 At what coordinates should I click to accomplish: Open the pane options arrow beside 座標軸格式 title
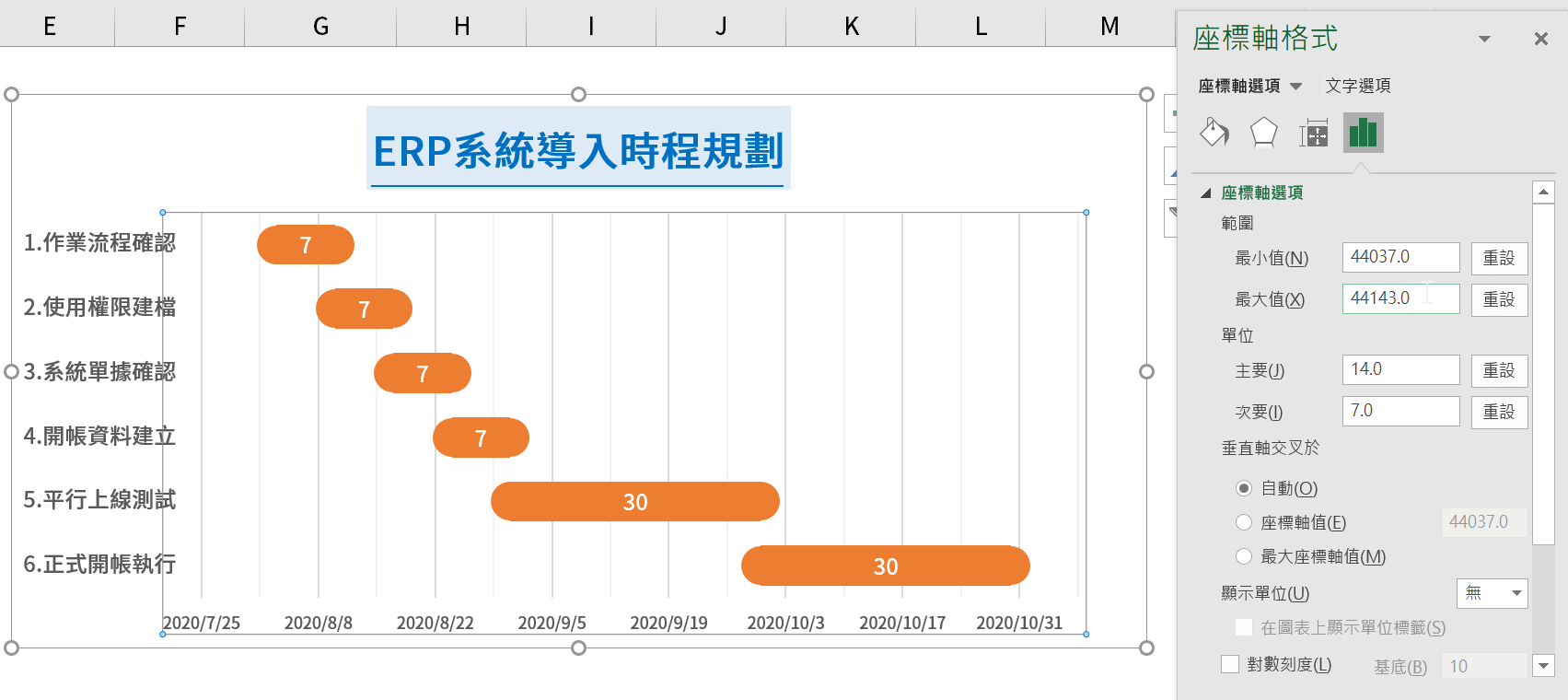tap(1484, 39)
